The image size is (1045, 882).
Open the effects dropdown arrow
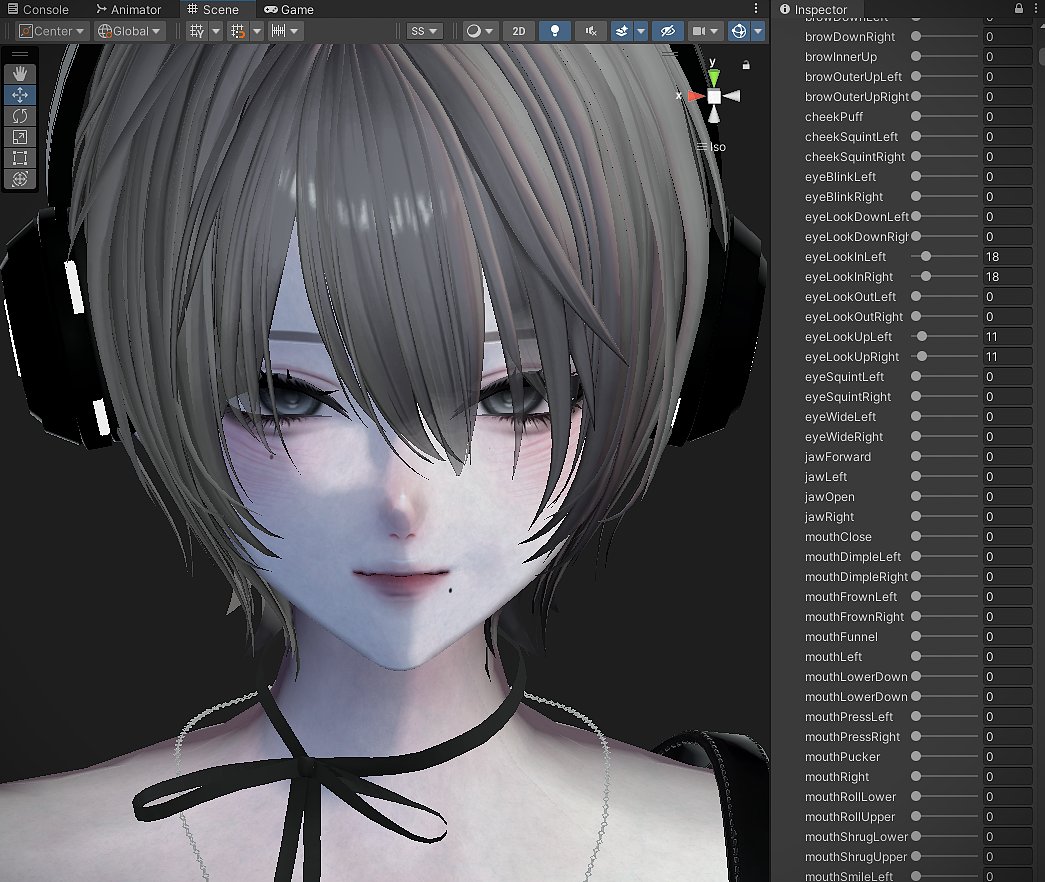pyautogui.click(x=640, y=31)
